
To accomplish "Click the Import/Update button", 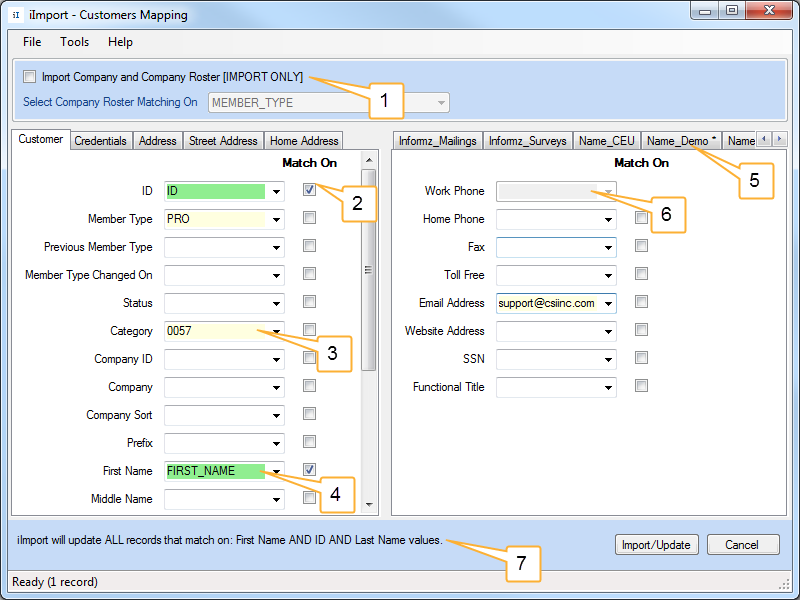I will [656, 545].
